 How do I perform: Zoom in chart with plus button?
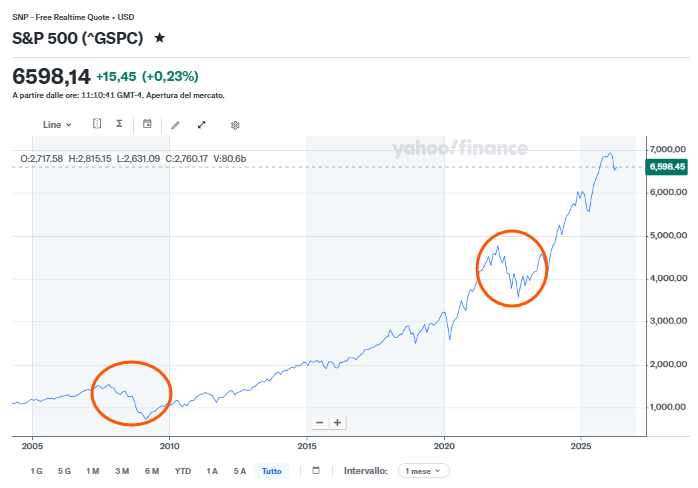(x=338, y=422)
